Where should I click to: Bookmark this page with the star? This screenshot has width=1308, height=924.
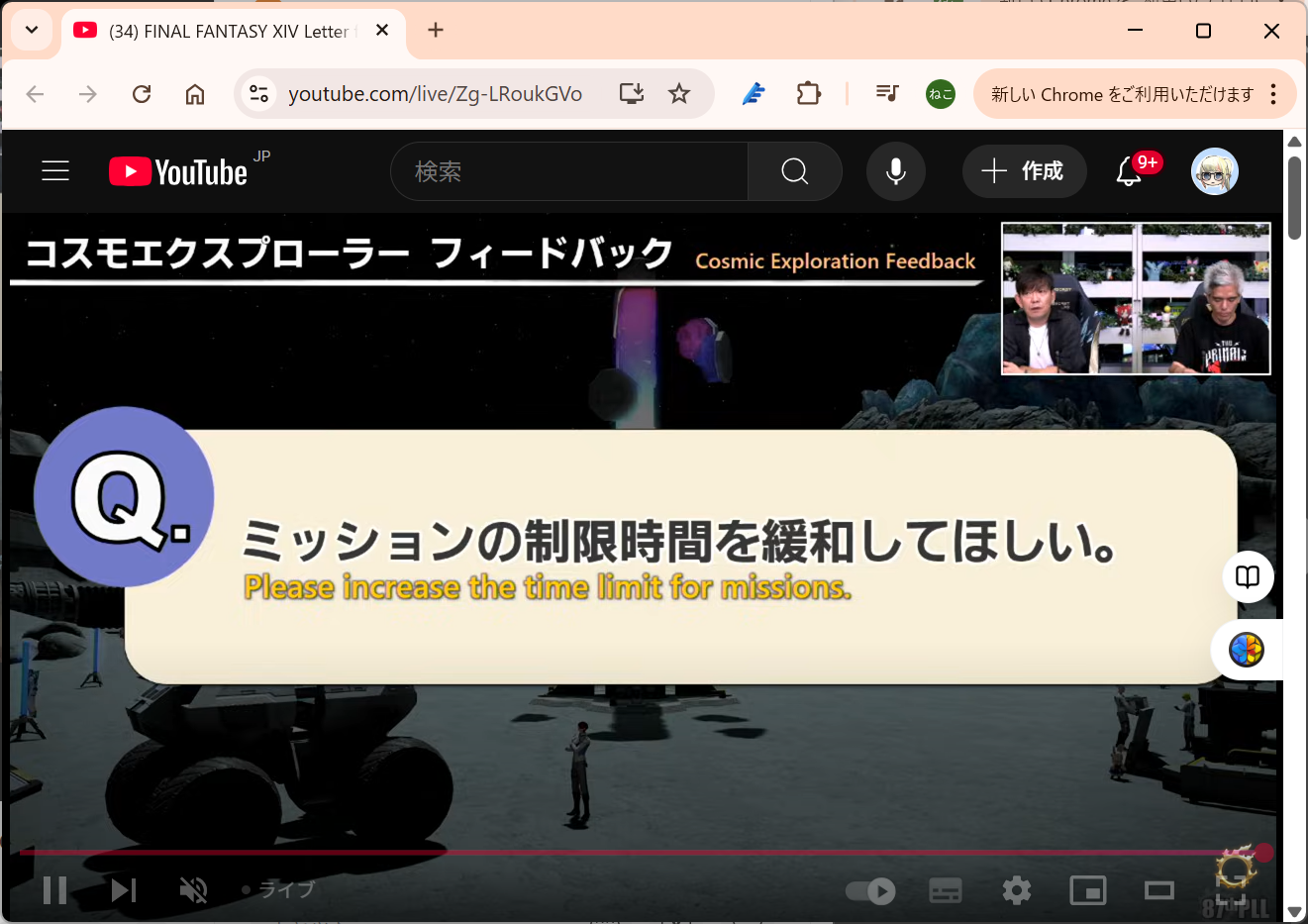coord(679,93)
